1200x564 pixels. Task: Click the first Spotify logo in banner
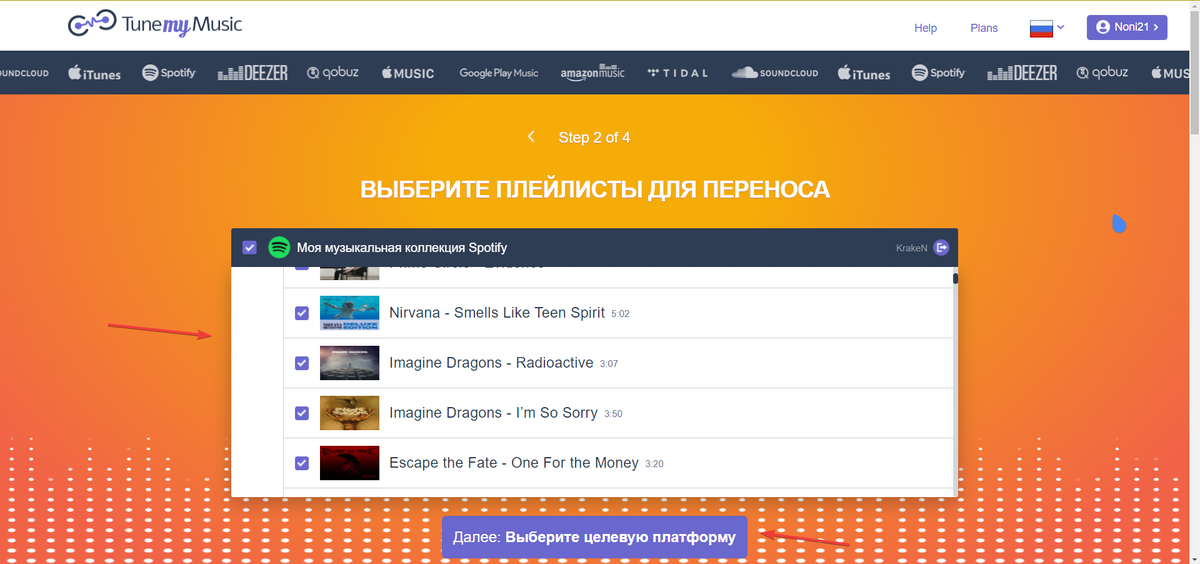[x=169, y=73]
